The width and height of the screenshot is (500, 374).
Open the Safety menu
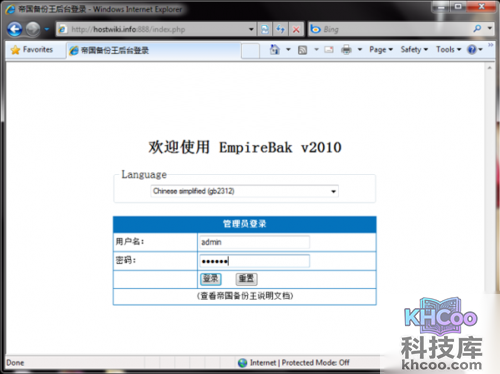[x=414, y=50]
